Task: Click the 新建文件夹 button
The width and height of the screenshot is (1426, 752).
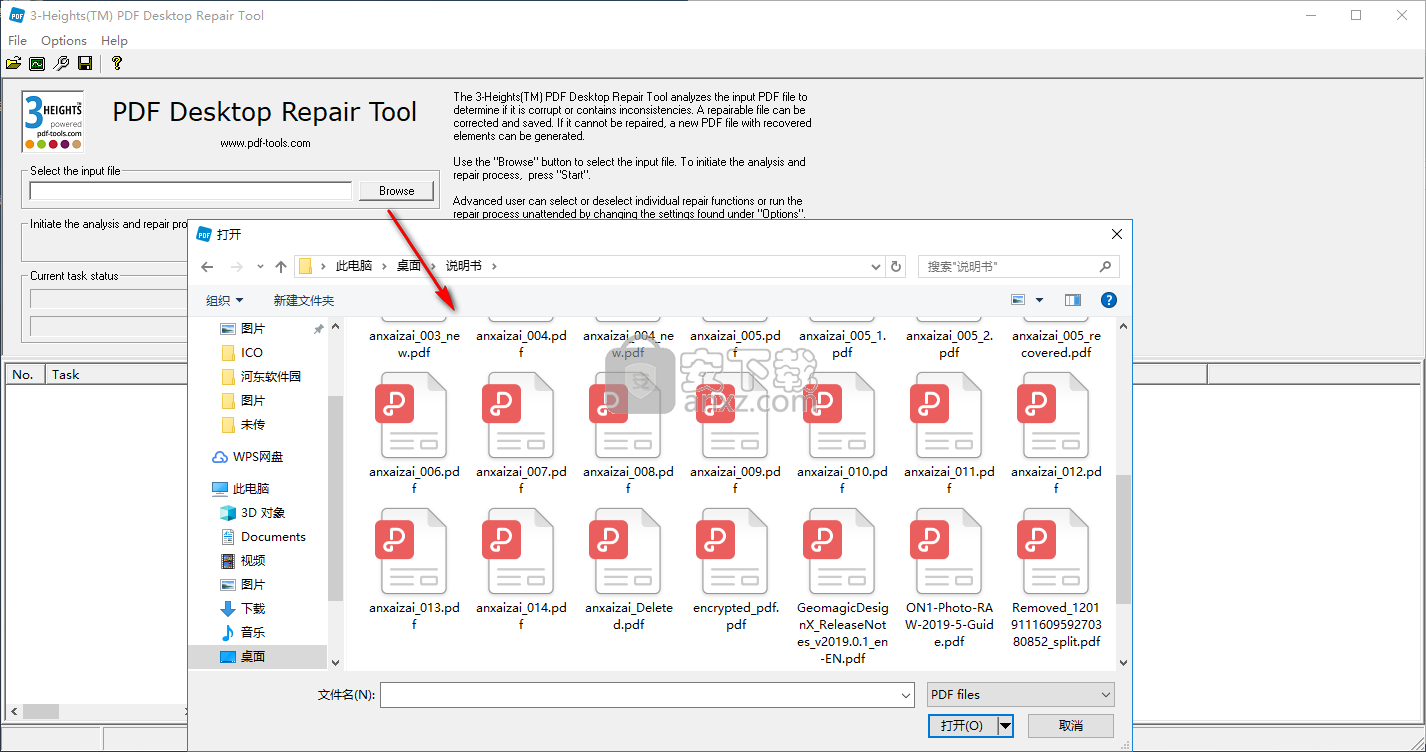Action: coord(304,300)
